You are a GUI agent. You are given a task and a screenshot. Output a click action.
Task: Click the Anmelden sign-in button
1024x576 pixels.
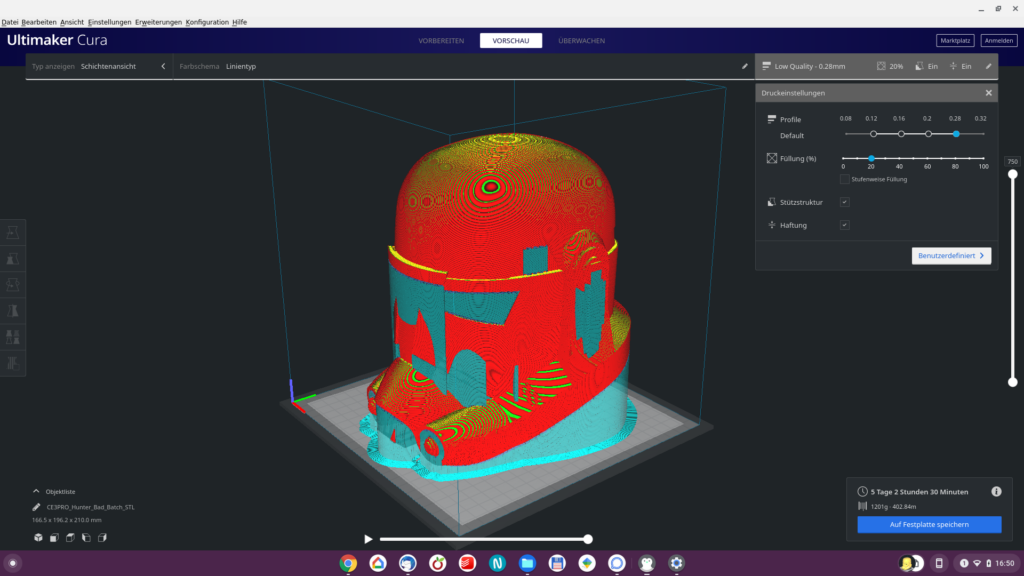click(x=999, y=40)
